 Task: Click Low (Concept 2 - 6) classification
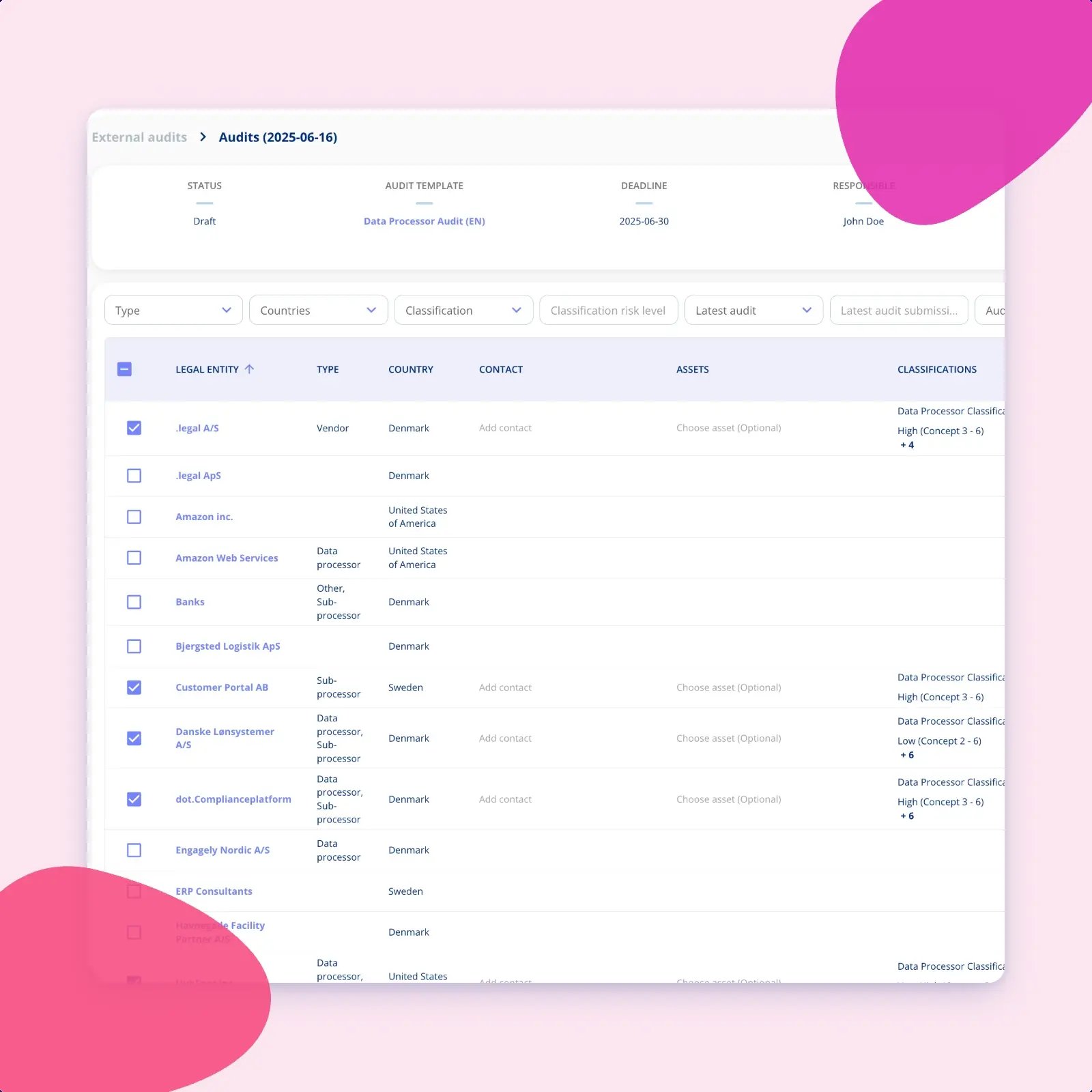939,741
